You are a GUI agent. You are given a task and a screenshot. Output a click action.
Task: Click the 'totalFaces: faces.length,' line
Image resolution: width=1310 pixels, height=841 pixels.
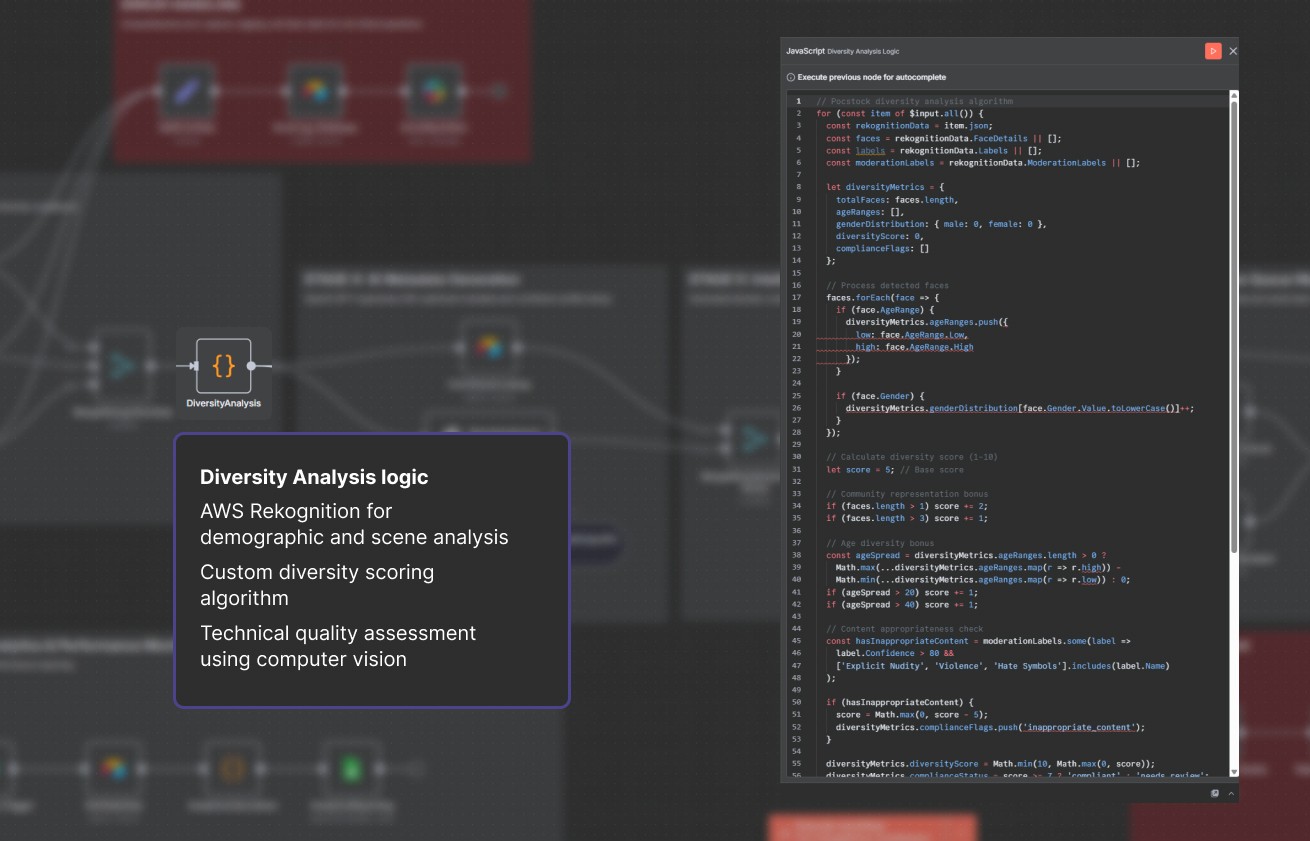click(x=897, y=199)
